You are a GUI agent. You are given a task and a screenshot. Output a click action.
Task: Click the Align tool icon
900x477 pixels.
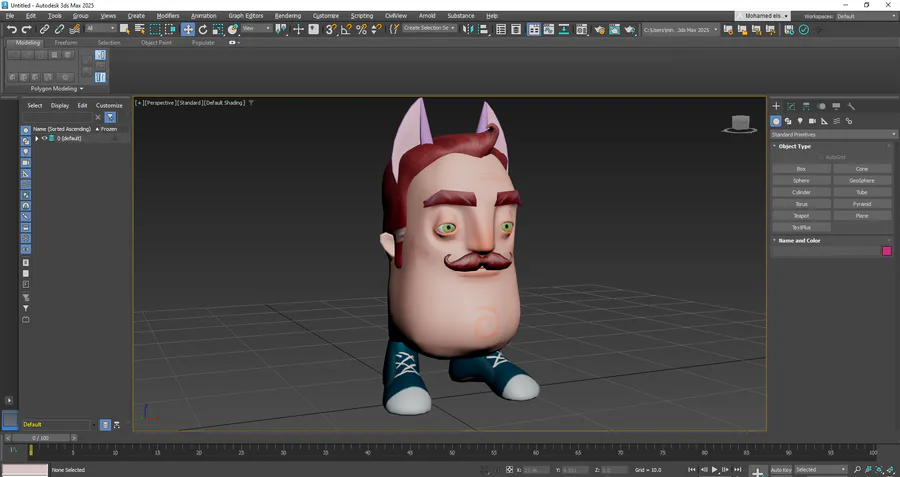tap(483, 29)
